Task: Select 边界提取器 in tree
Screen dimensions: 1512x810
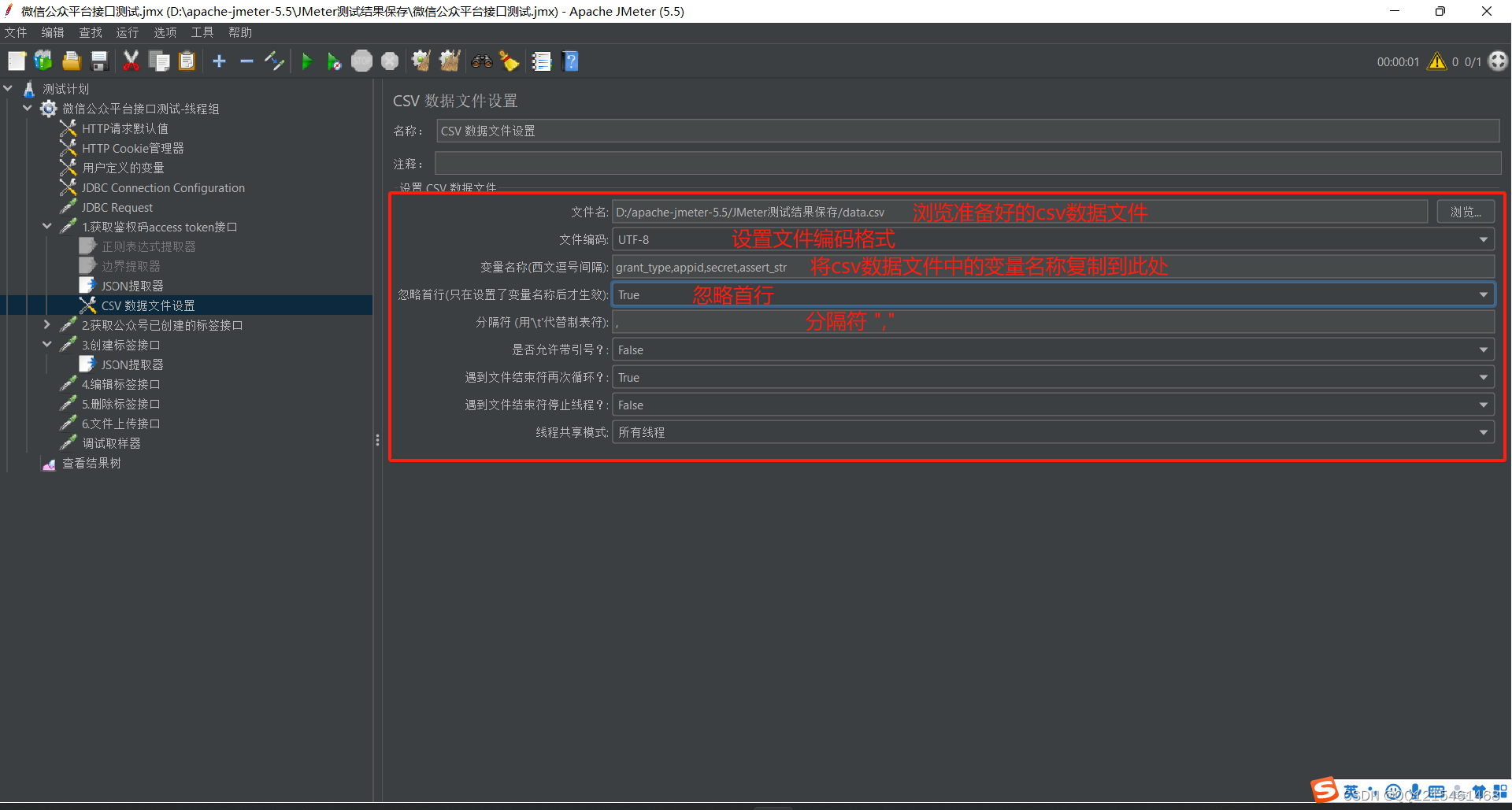Action: click(130, 266)
